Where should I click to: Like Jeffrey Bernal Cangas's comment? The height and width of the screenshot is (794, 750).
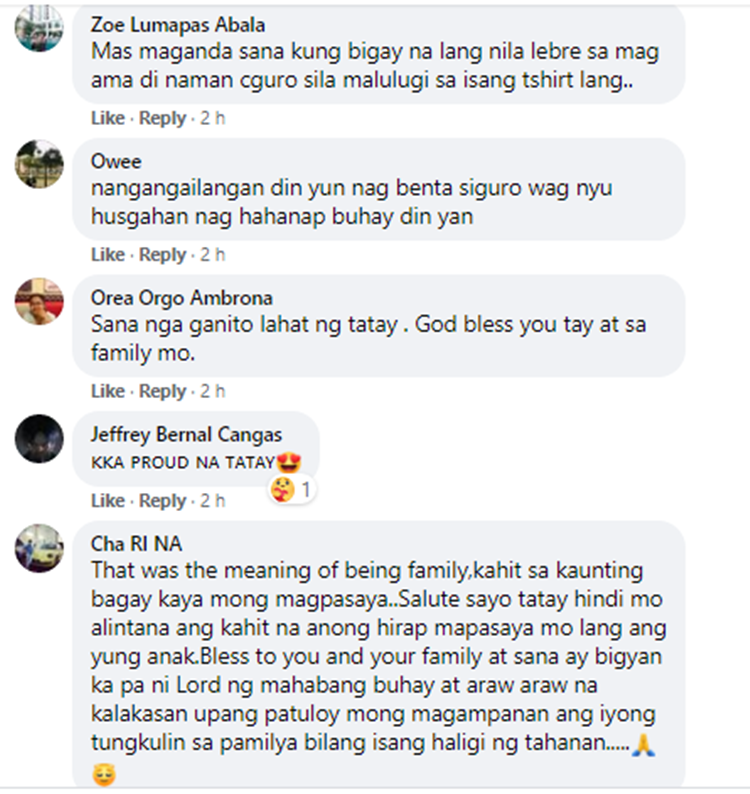[107, 500]
